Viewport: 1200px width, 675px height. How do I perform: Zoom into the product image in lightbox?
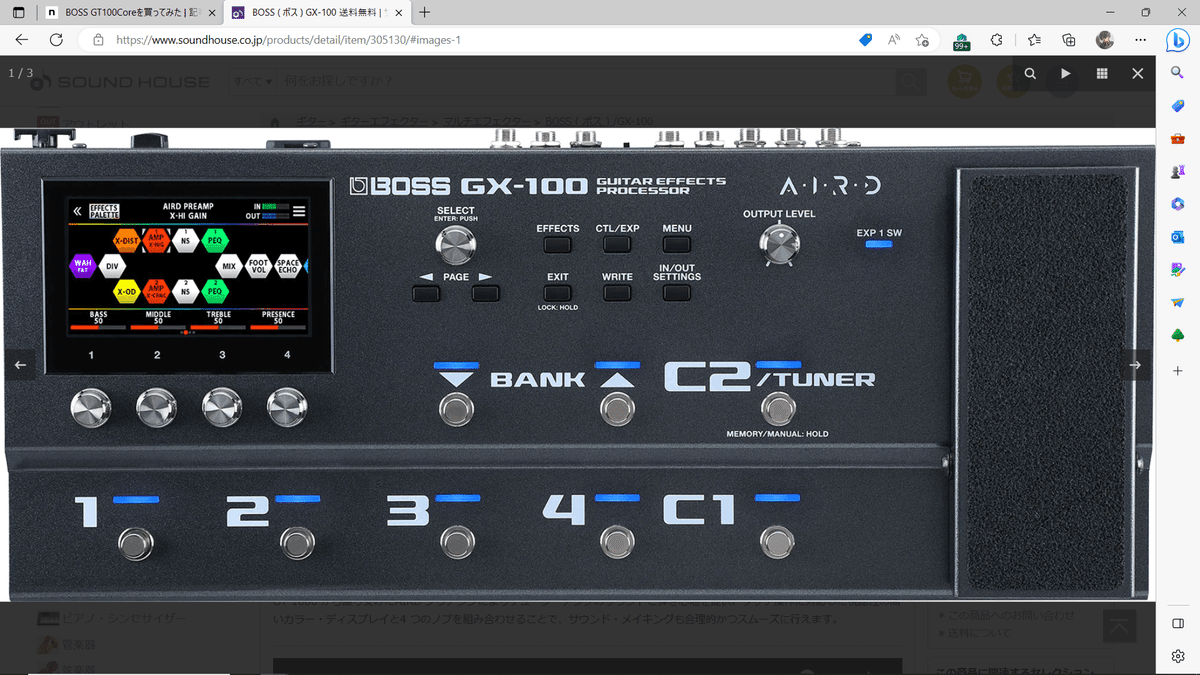tap(1030, 74)
